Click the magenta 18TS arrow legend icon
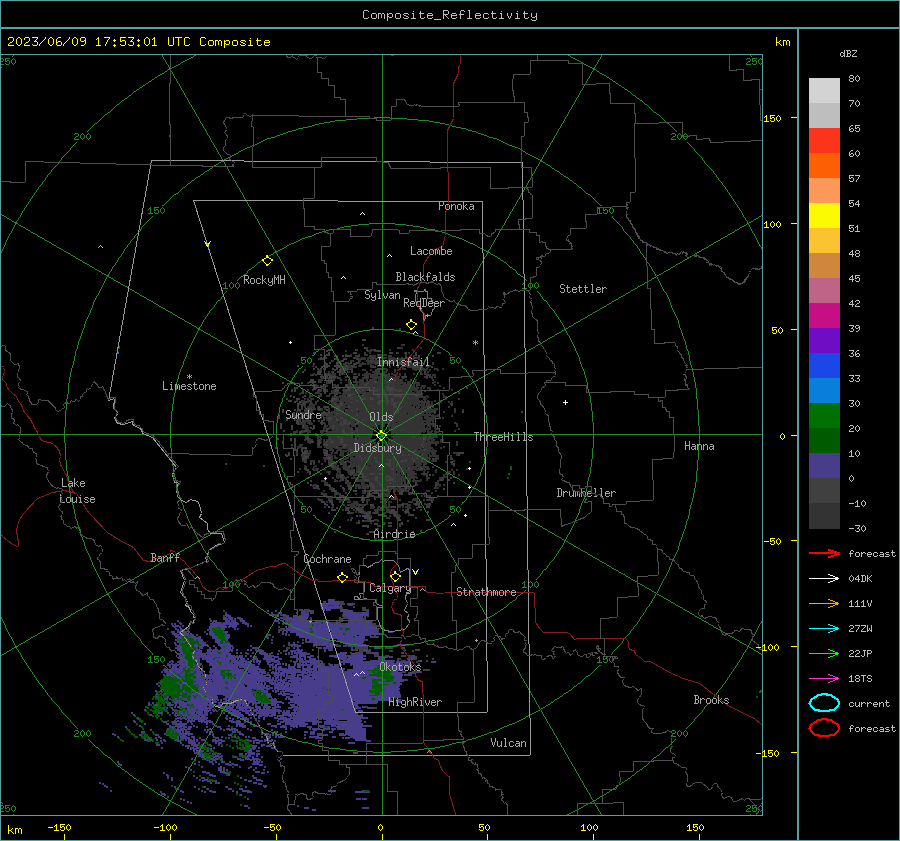Screen dimensions: 900x841 824,679
